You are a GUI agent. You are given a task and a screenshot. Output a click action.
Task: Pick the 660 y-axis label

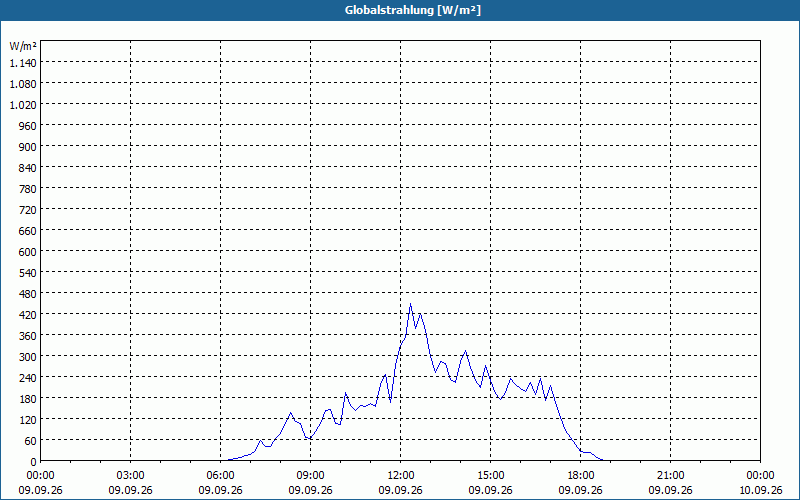pyautogui.click(x=28, y=231)
